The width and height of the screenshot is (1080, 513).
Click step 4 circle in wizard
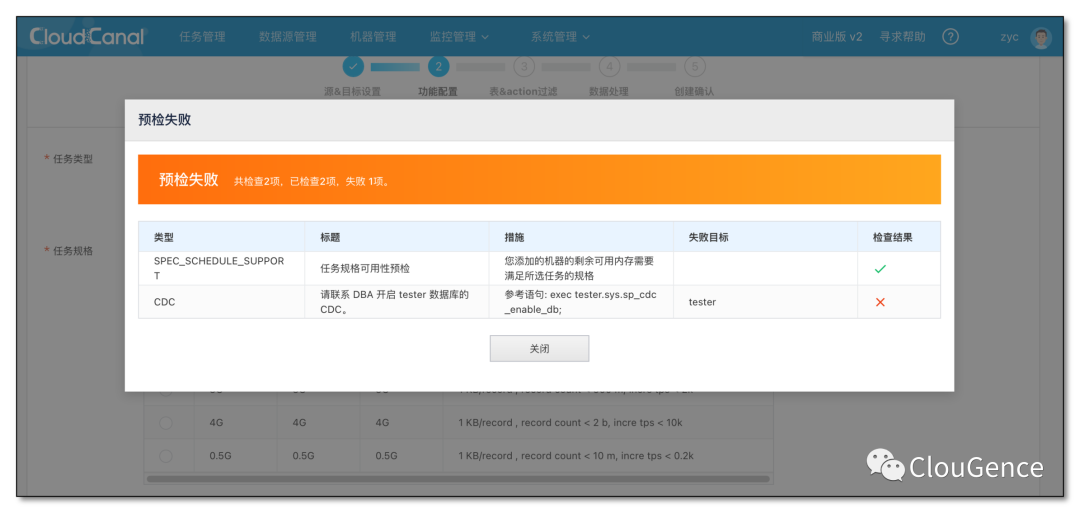tap(610, 67)
